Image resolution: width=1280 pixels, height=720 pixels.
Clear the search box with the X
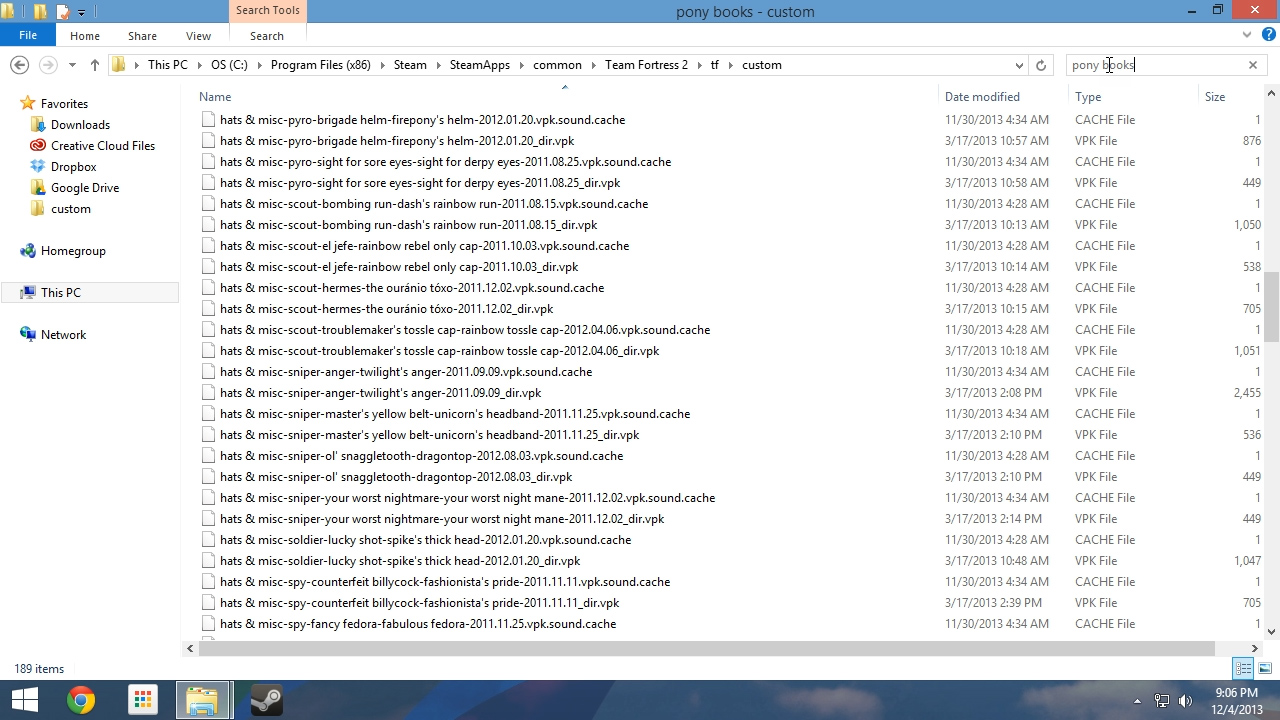1252,65
